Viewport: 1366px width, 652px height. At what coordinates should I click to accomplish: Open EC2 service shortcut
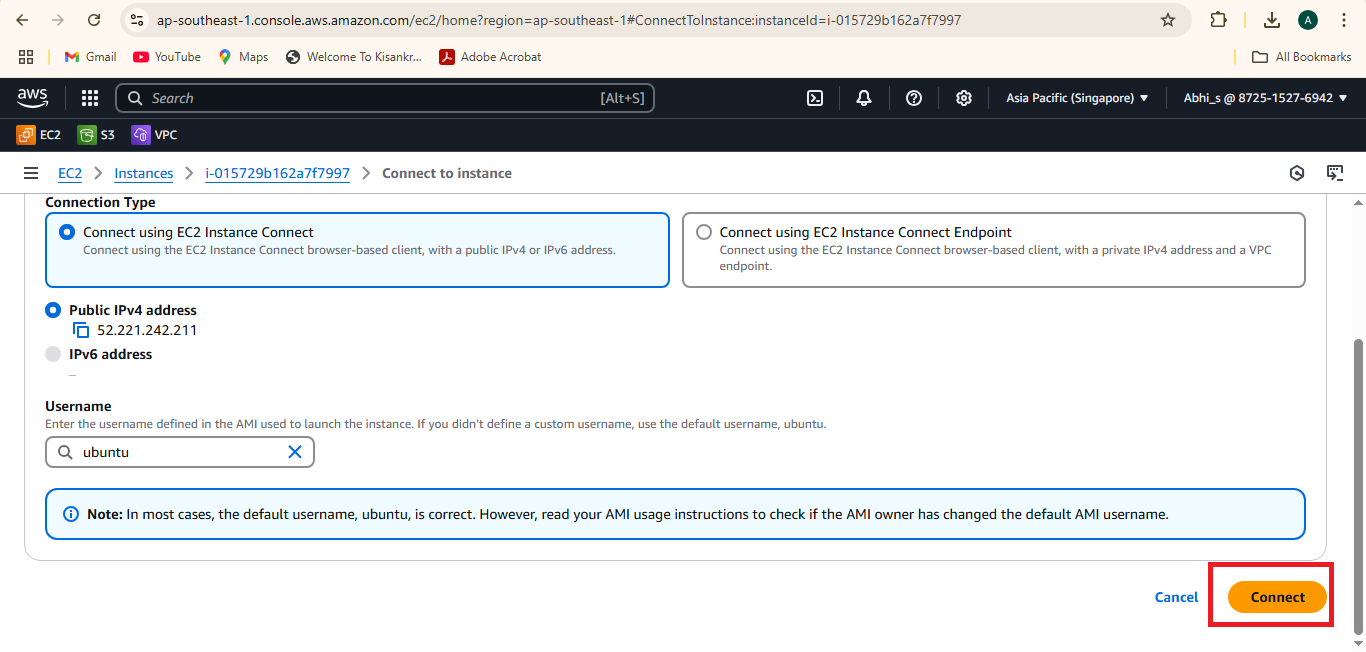click(x=39, y=135)
